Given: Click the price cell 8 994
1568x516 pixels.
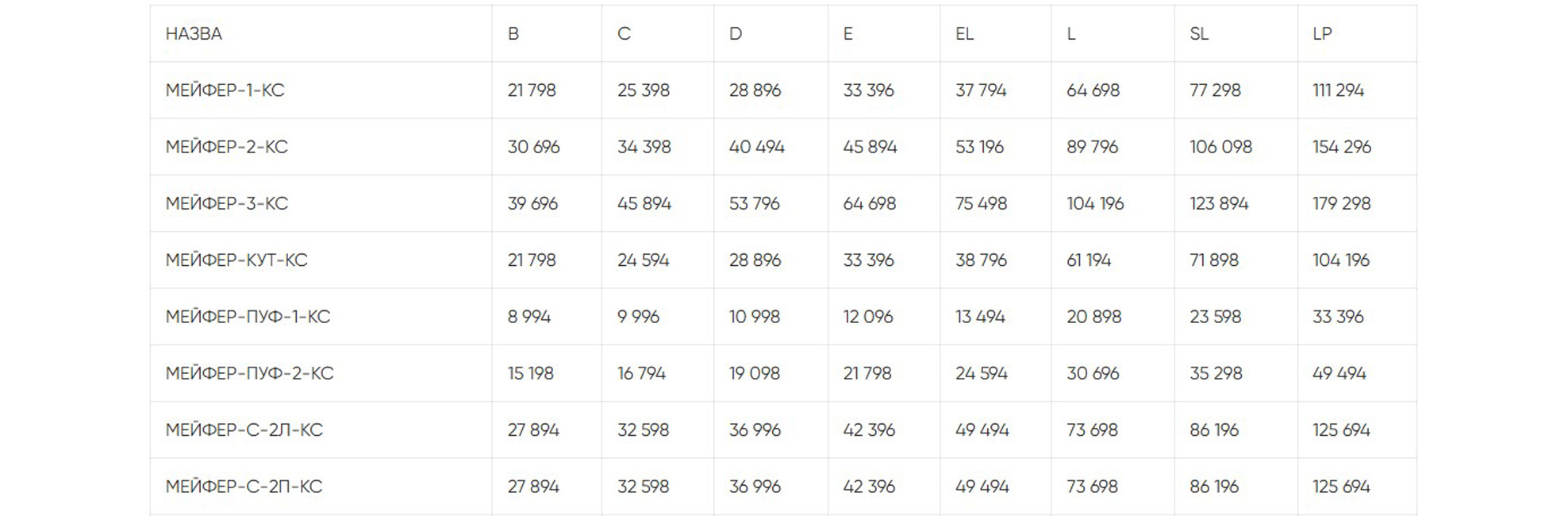Looking at the screenshot, I should click(x=529, y=317).
